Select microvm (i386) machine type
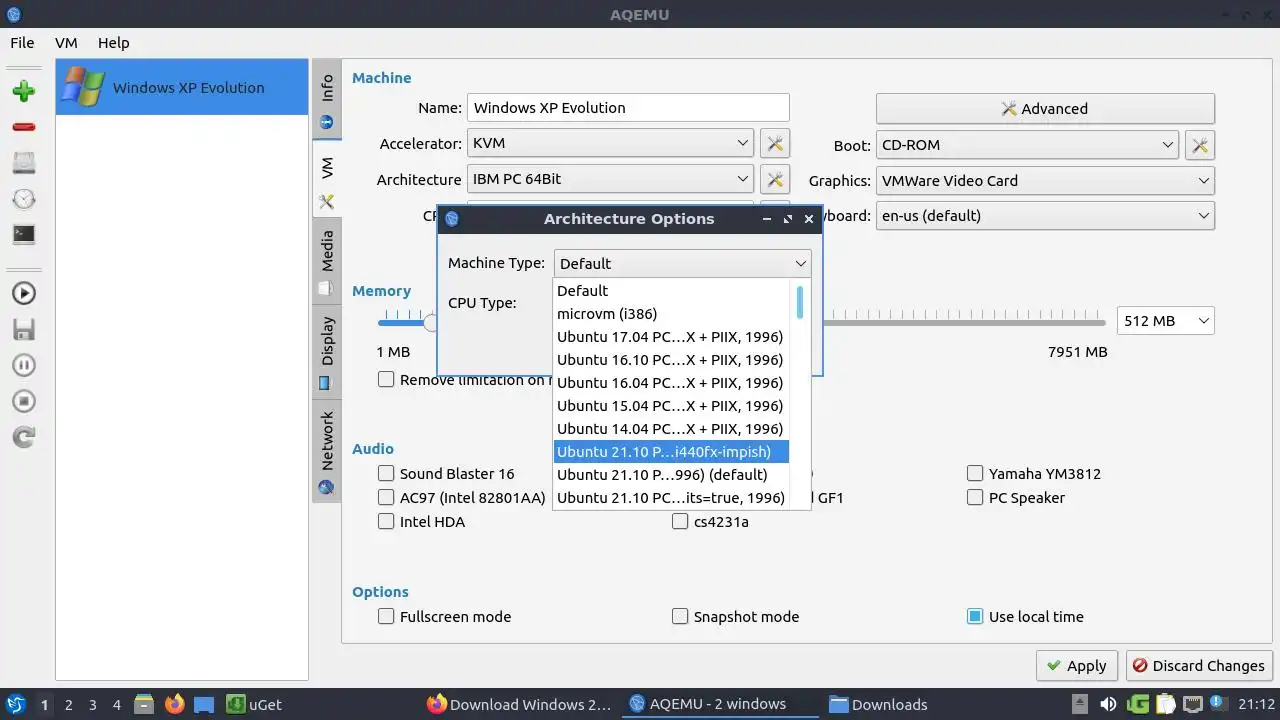Image resolution: width=1280 pixels, height=720 pixels. point(672,314)
